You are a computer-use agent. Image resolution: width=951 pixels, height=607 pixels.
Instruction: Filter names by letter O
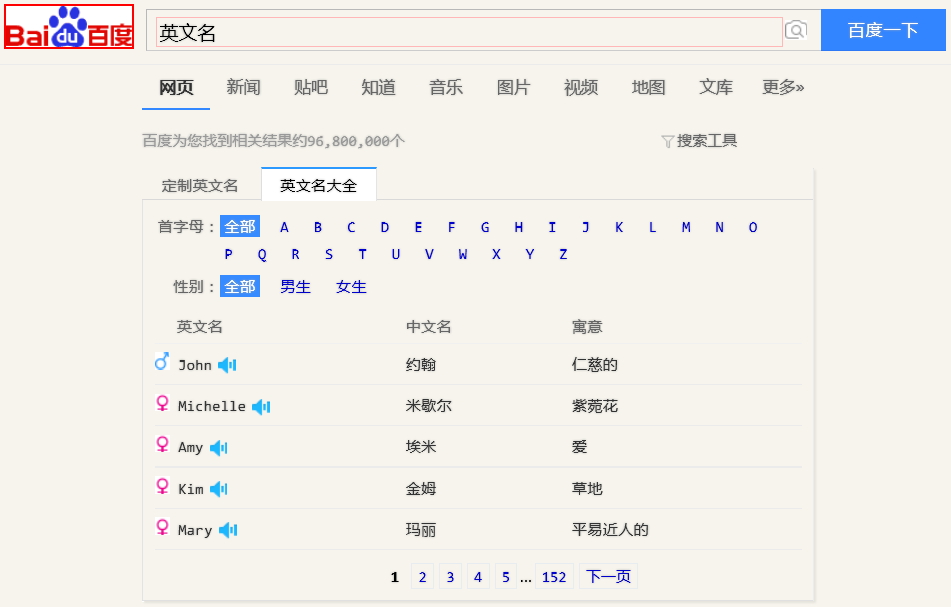point(753,227)
